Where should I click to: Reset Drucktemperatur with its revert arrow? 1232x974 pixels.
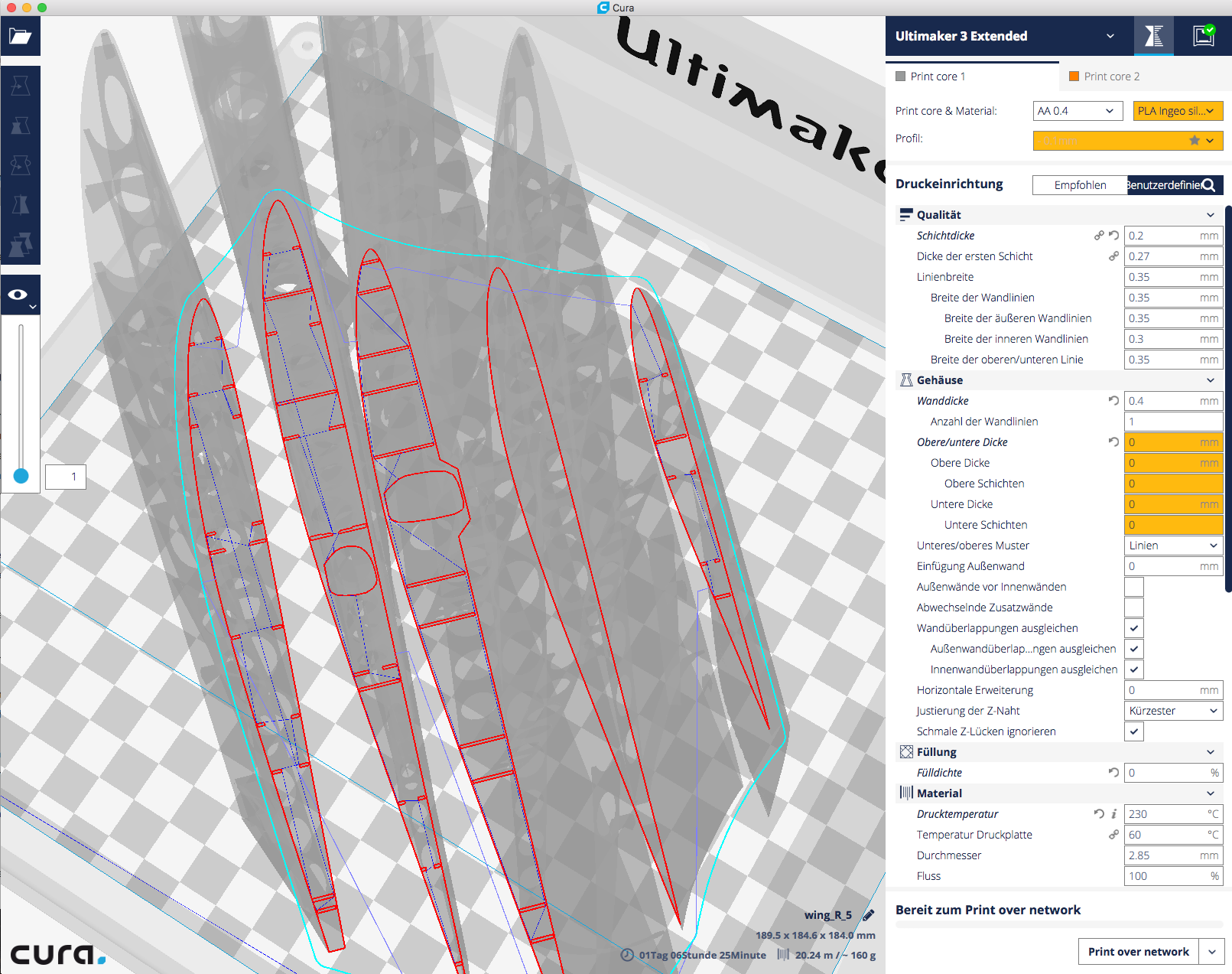pos(1099,814)
